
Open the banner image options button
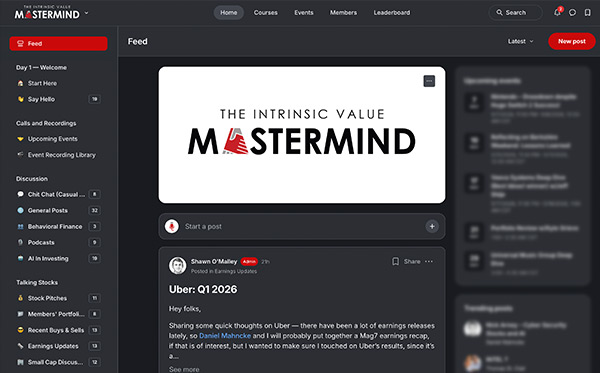point(429,81)
